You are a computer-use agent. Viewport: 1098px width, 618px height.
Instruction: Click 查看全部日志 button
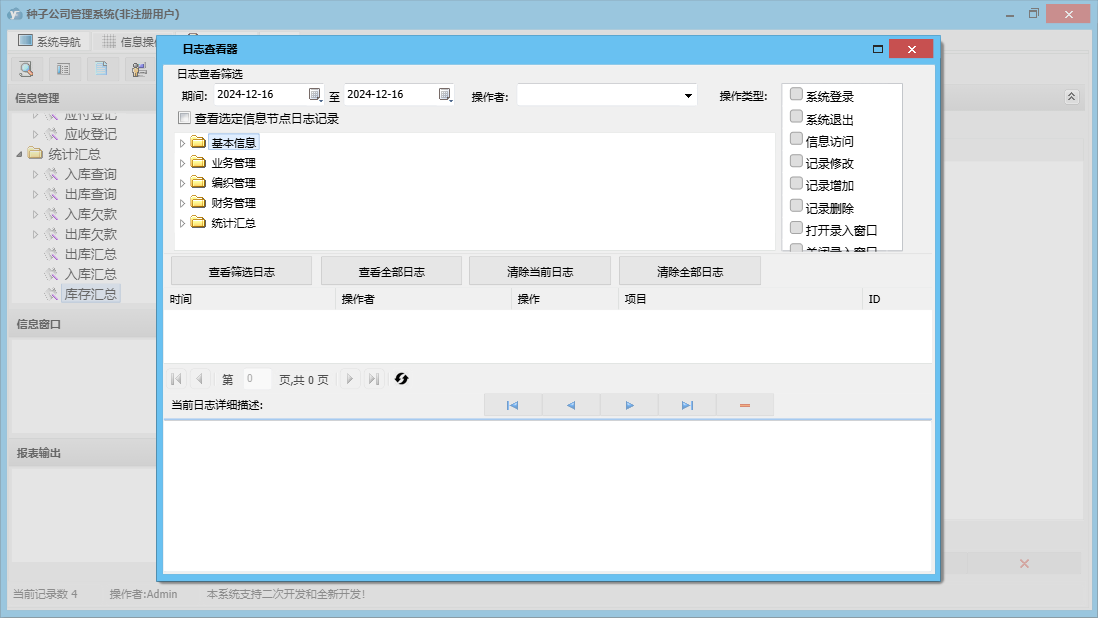(391, 272)
